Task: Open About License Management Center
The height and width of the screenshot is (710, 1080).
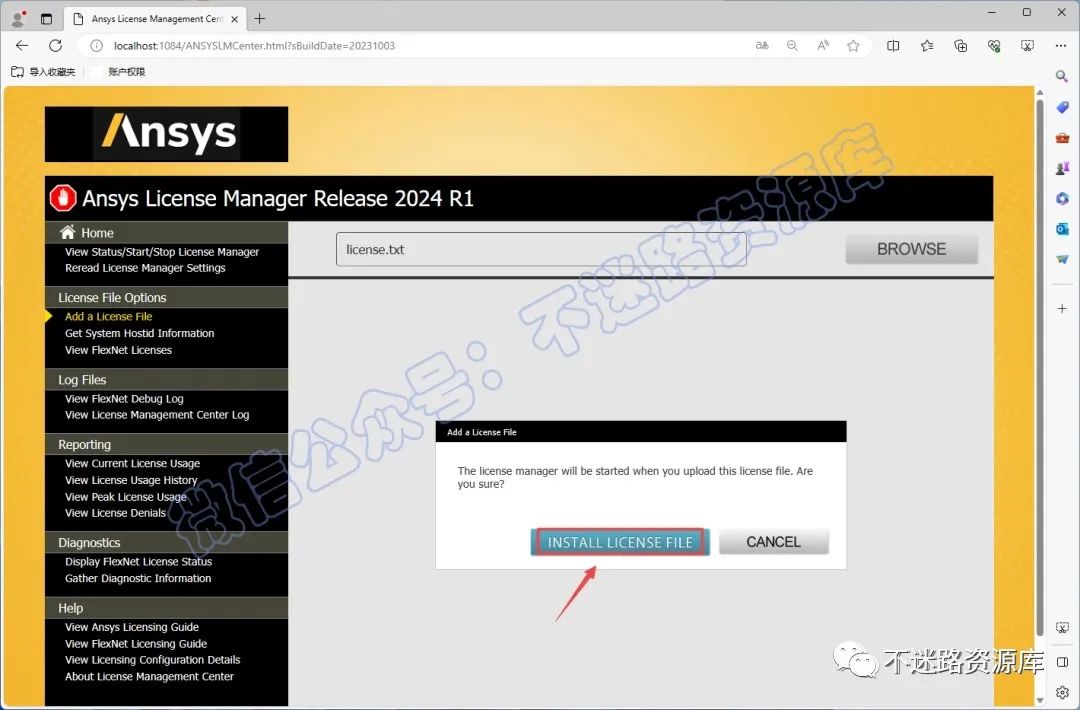Action: pyautogui.click(x=149, y=676)
